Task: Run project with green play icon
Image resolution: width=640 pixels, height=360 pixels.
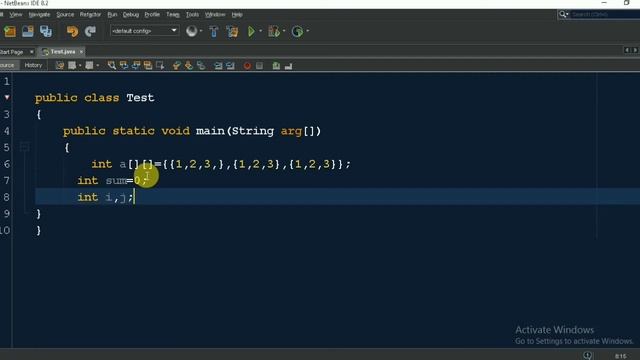Action: (x=251, y=31)
